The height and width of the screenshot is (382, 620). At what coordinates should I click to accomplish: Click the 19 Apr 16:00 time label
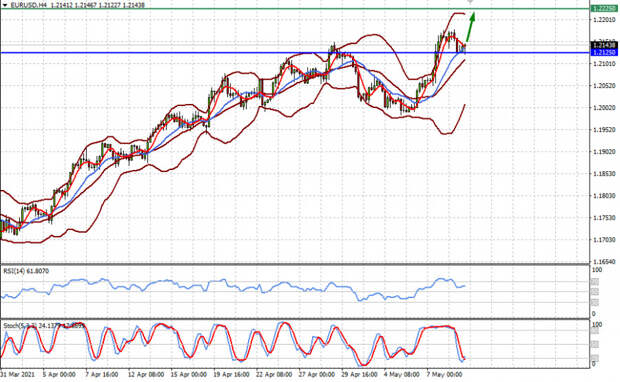(x=231, y=374)
